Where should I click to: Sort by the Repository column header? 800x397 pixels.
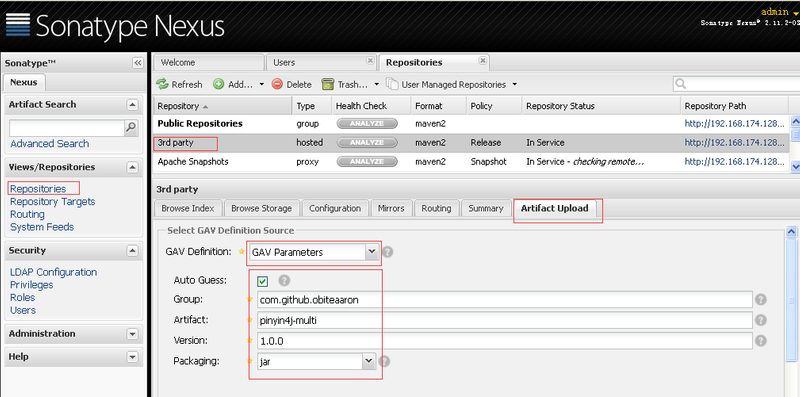tap(223, 106)
